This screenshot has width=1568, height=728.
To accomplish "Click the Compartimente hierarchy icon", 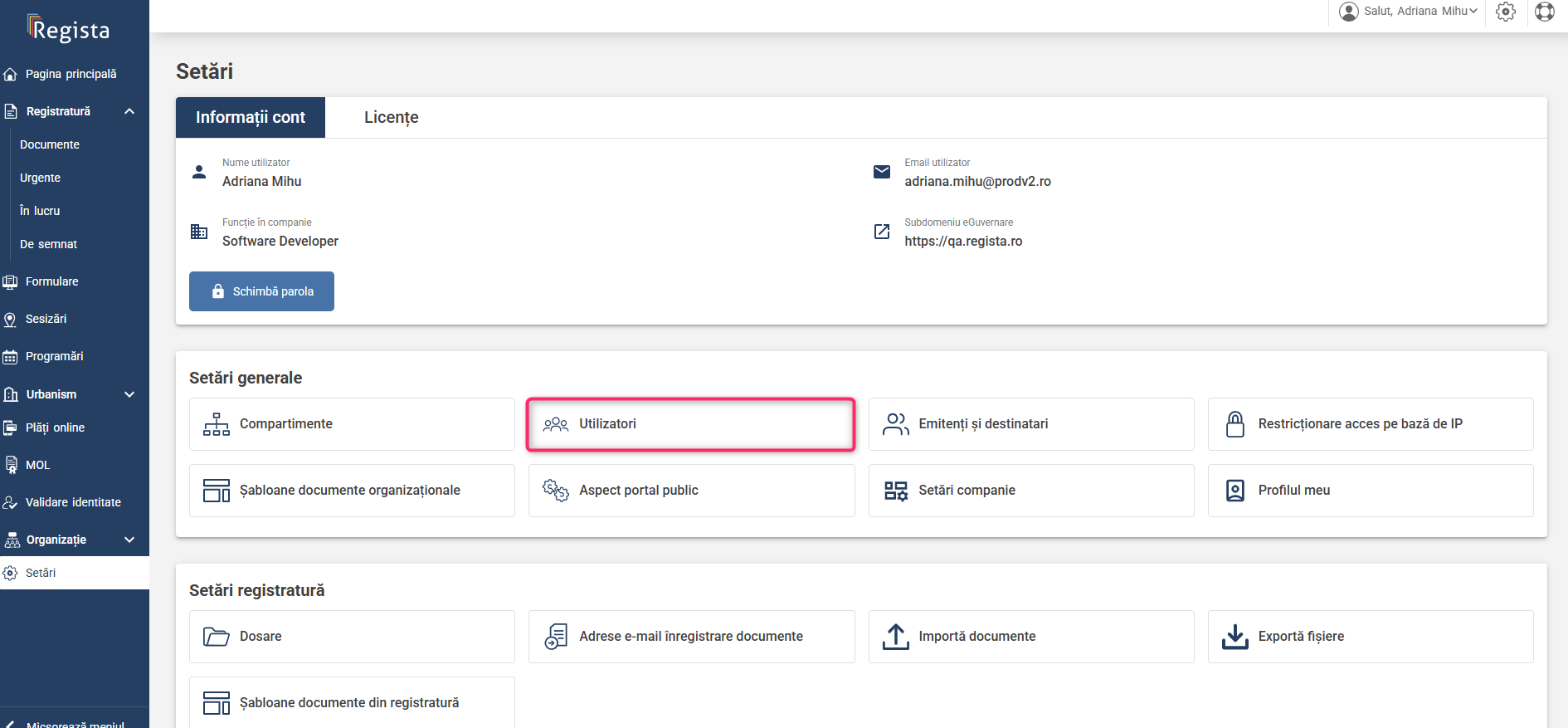I will click(217, 424).
